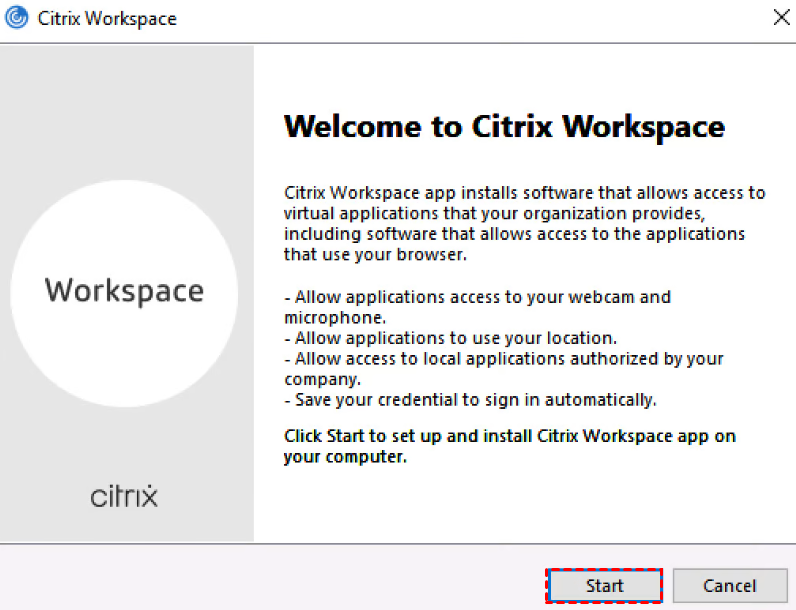796x610 pixels.
Task: Select the local applications access bullet line
Action: tap(504, 368)
